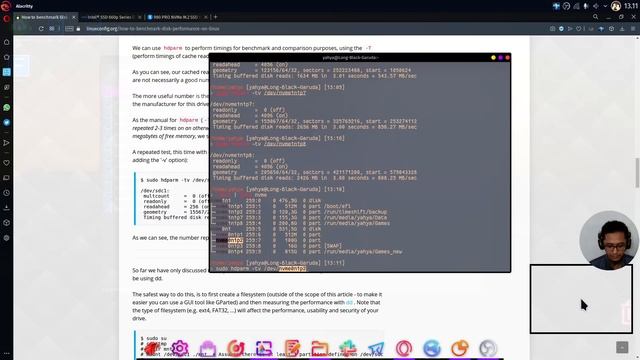The image size is (640, 360).
Task: Open WhatsApp in the Opera sidebar
Action: pyautogui.click(x=7, y=107)
